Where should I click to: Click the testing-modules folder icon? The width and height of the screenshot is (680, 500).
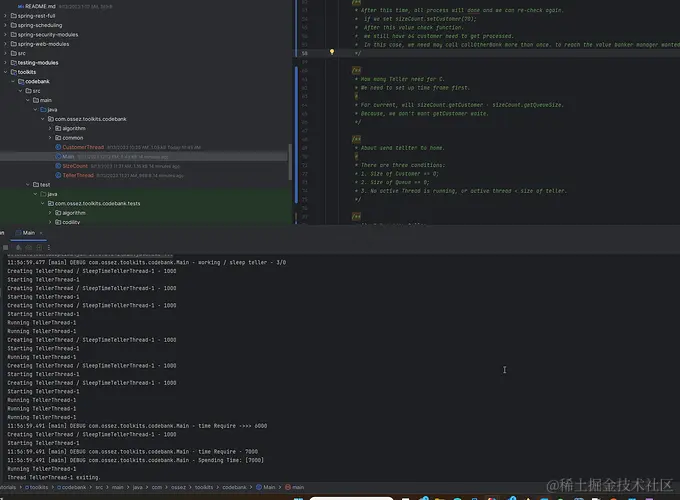pyautogui.click(x=14, y=63)
